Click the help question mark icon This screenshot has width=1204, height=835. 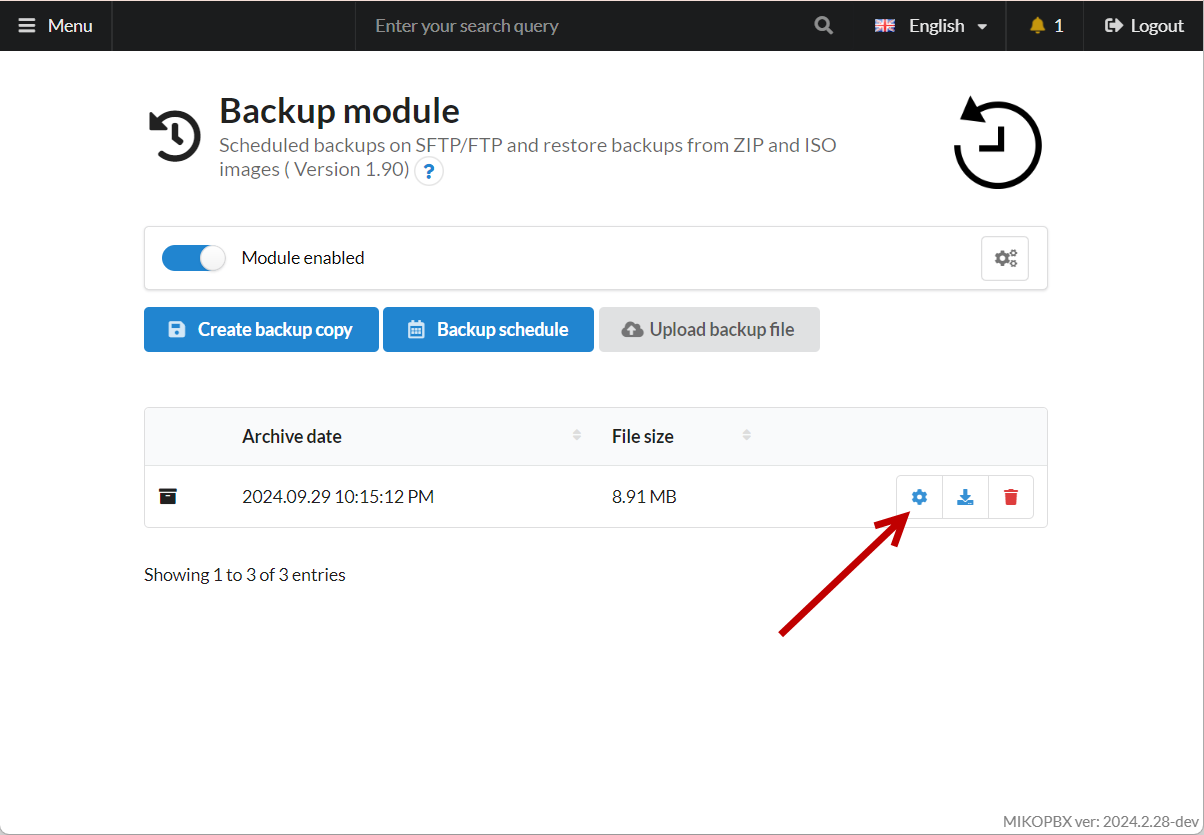pos(429,172)
